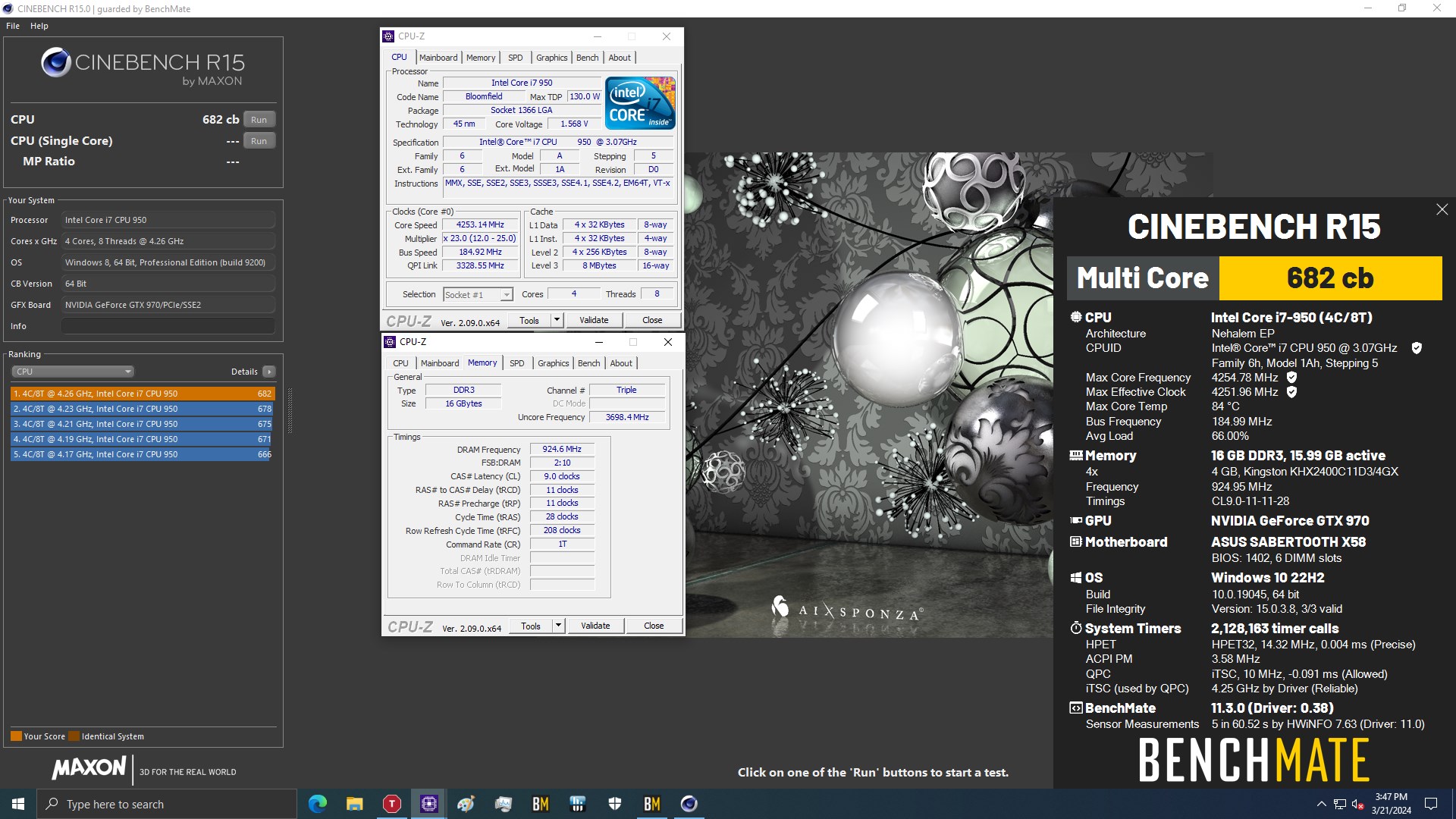The image size is (1456, 819).
Task: Open SPD tab in upper CPU-Z window
Action: click(516, 58)
